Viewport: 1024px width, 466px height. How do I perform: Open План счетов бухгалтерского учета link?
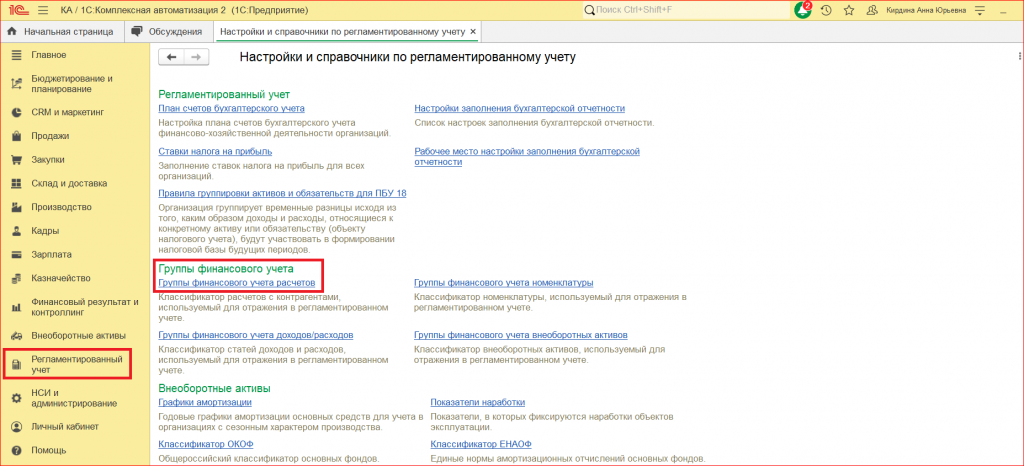(x=232, y=108)
